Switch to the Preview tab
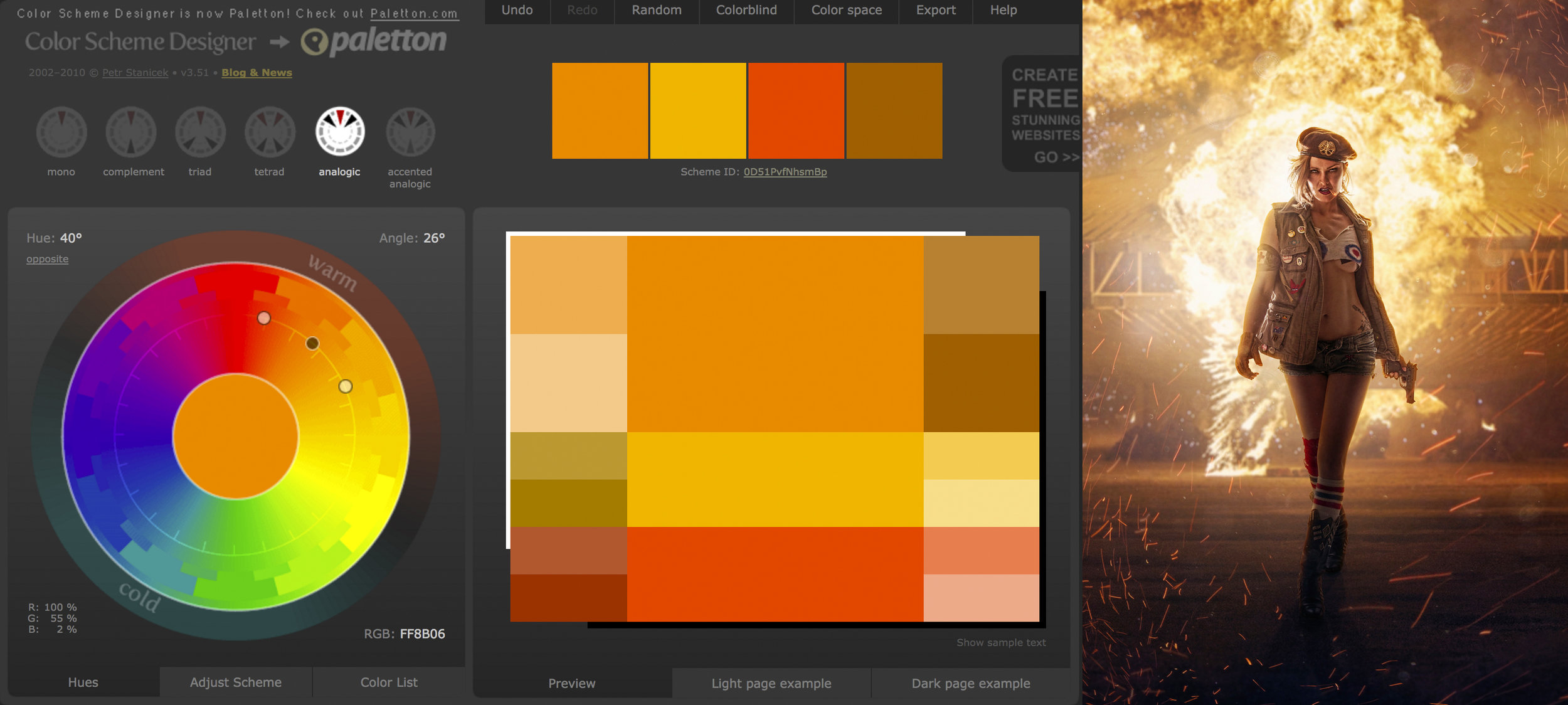The width and height of the screenshot is (1568, 705). [572, 683]
